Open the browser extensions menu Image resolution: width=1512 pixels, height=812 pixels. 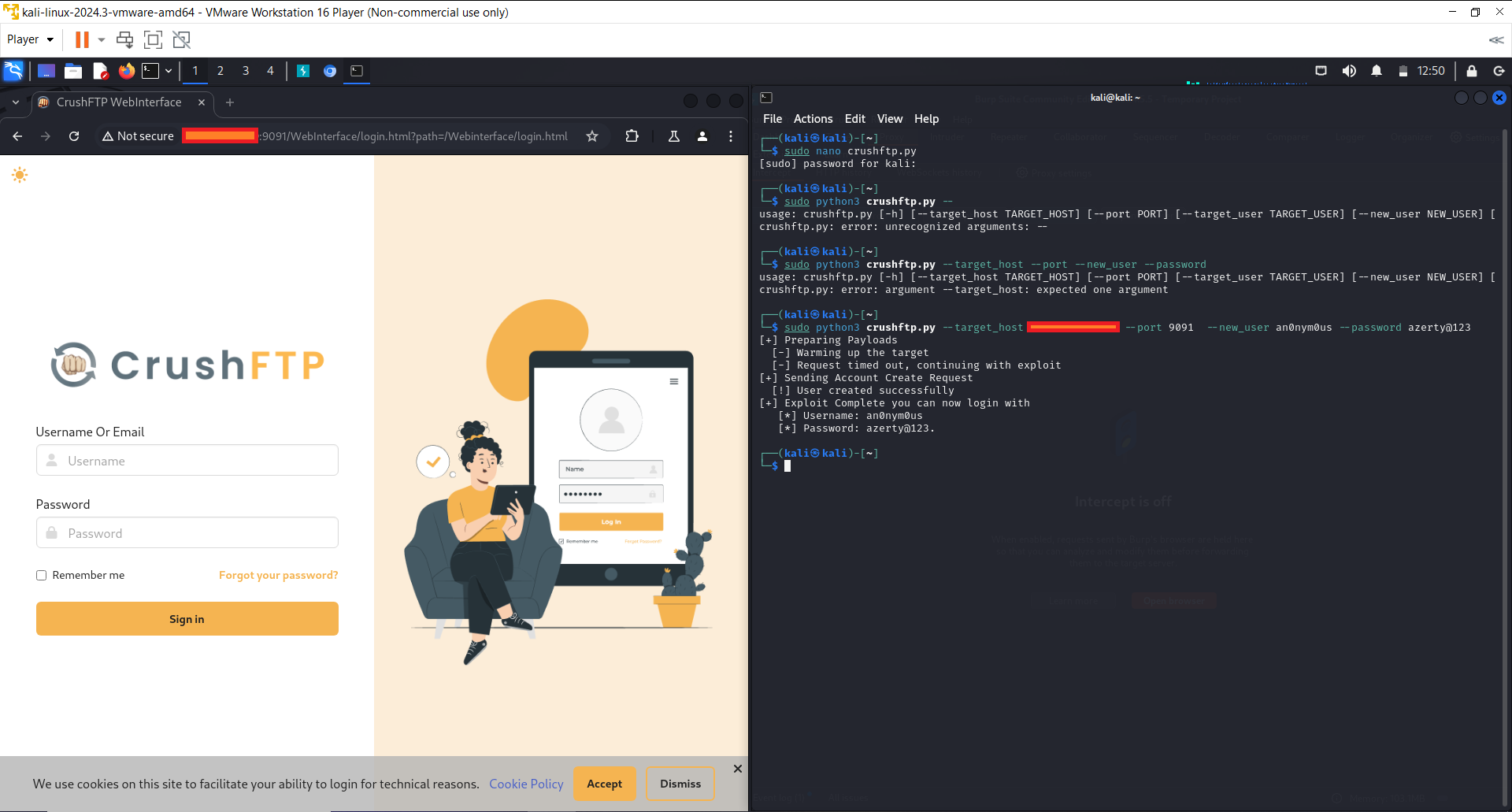(632, 136)
